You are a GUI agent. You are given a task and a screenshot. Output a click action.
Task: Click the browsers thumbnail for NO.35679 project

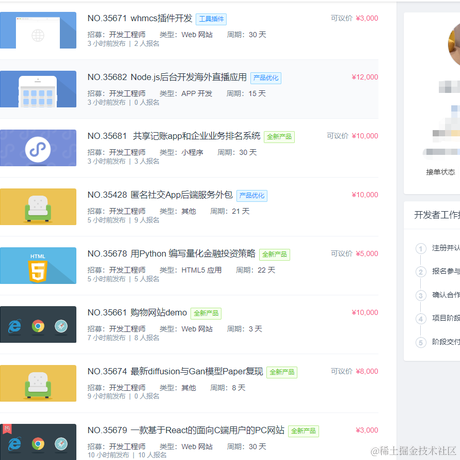(x=38, y=442)
